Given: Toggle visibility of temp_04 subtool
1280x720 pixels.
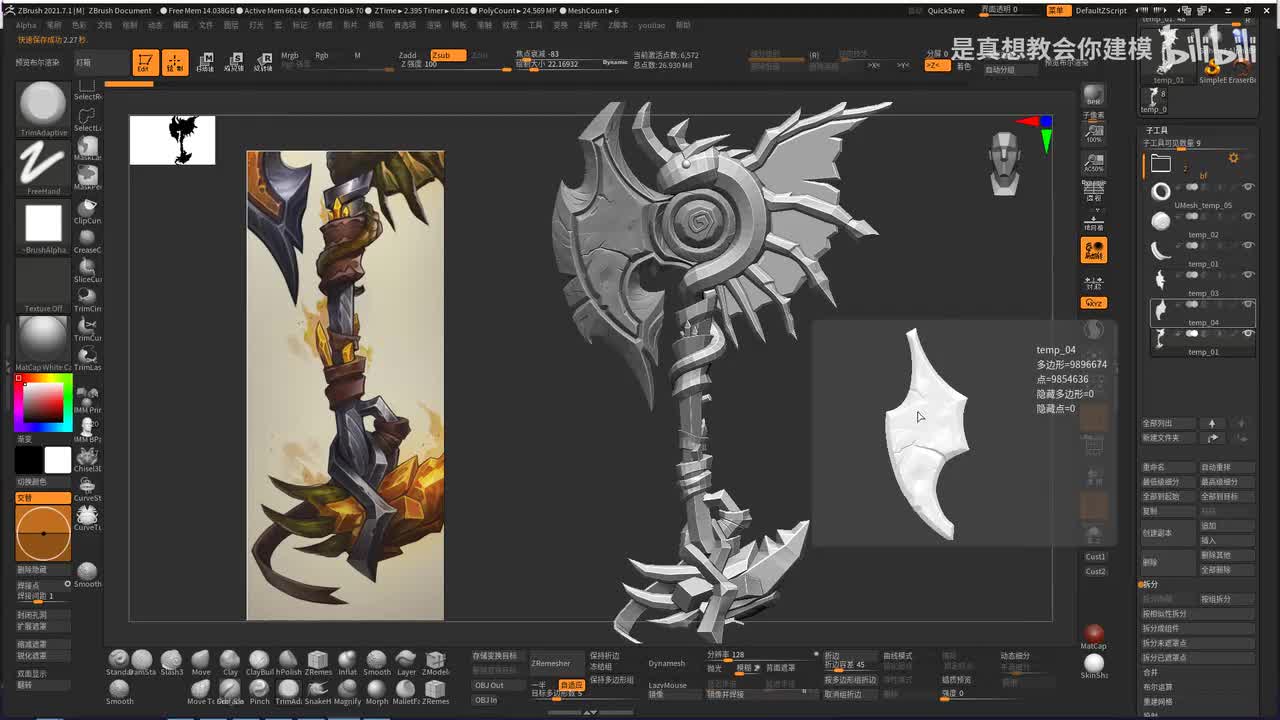Looking at the screenshot, I should (x=1248, y=304).
